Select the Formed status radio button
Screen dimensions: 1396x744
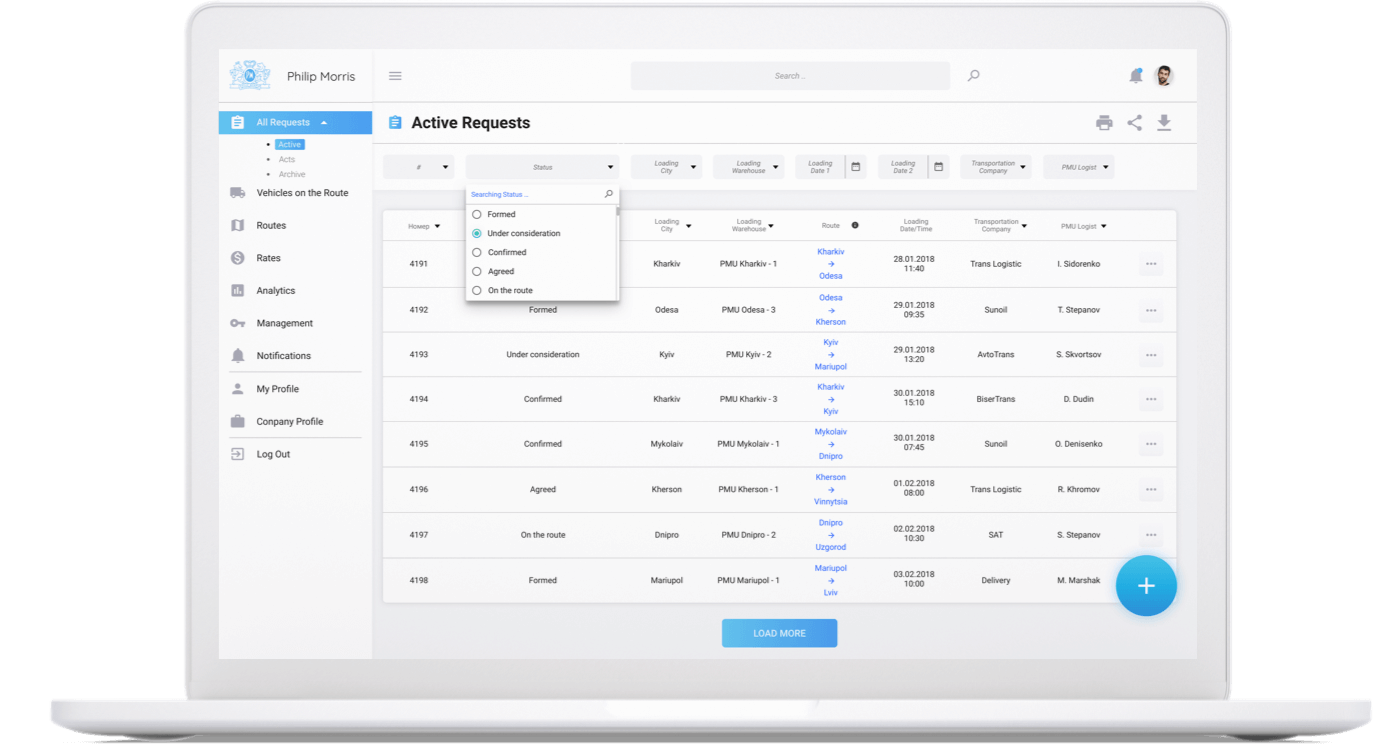[x=477, y=215]
